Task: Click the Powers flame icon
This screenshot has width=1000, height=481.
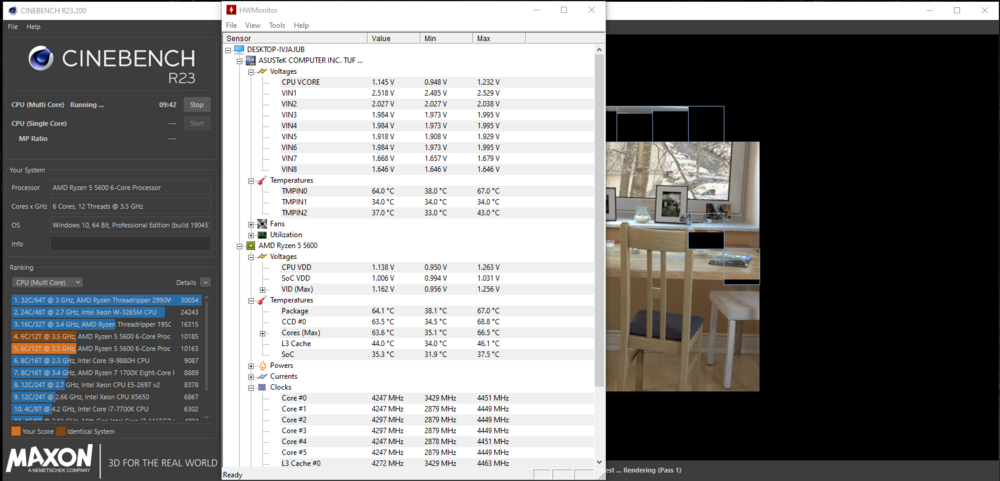Action: (262, 365)
